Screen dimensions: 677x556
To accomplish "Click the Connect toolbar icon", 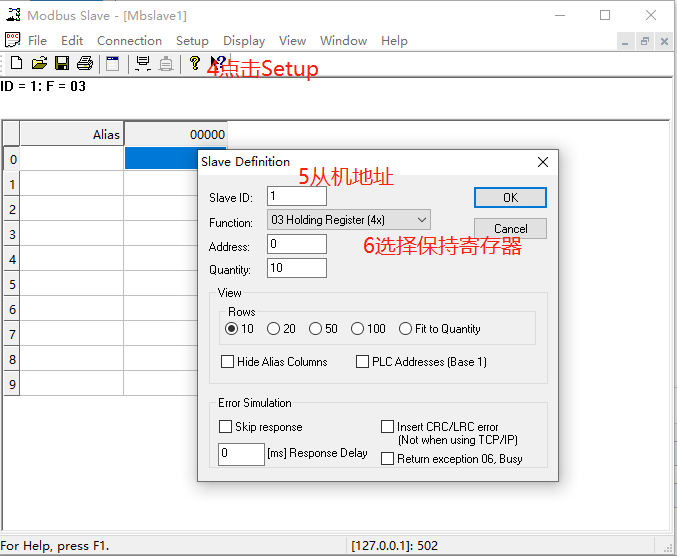I will point(143,63).
